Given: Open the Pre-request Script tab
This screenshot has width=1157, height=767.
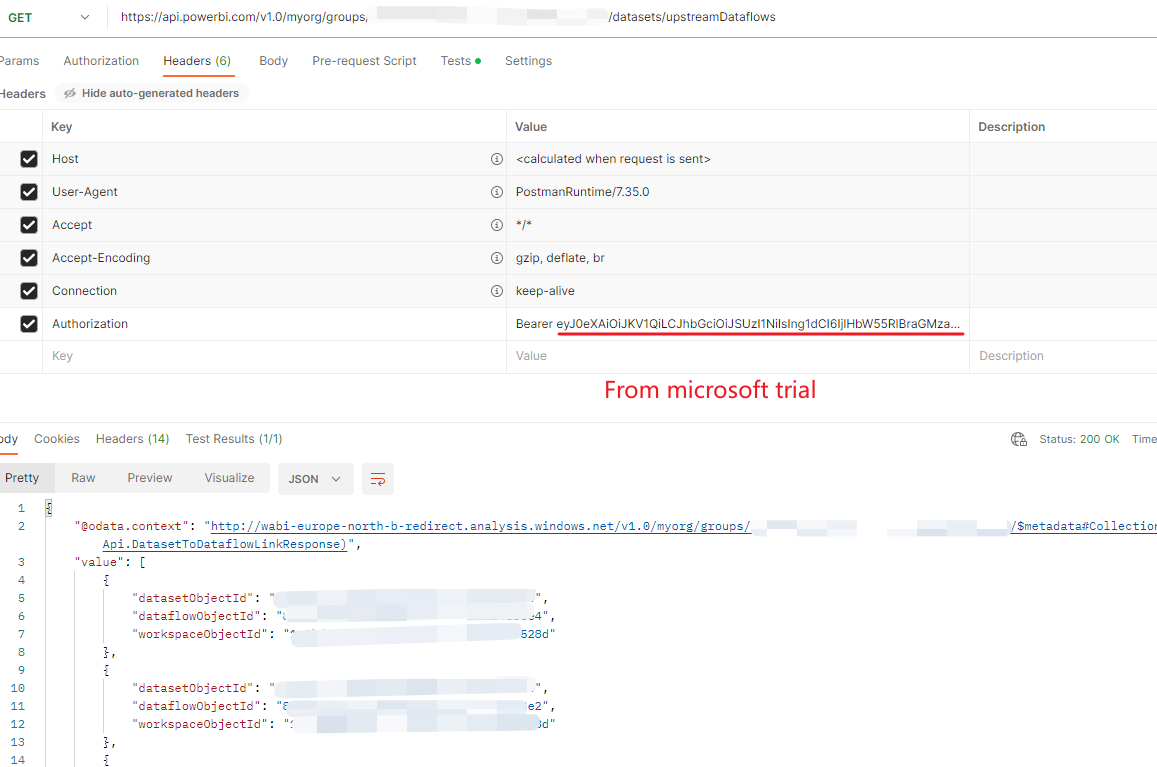Looking at the screenshot, I should click(x=364, y=61).
